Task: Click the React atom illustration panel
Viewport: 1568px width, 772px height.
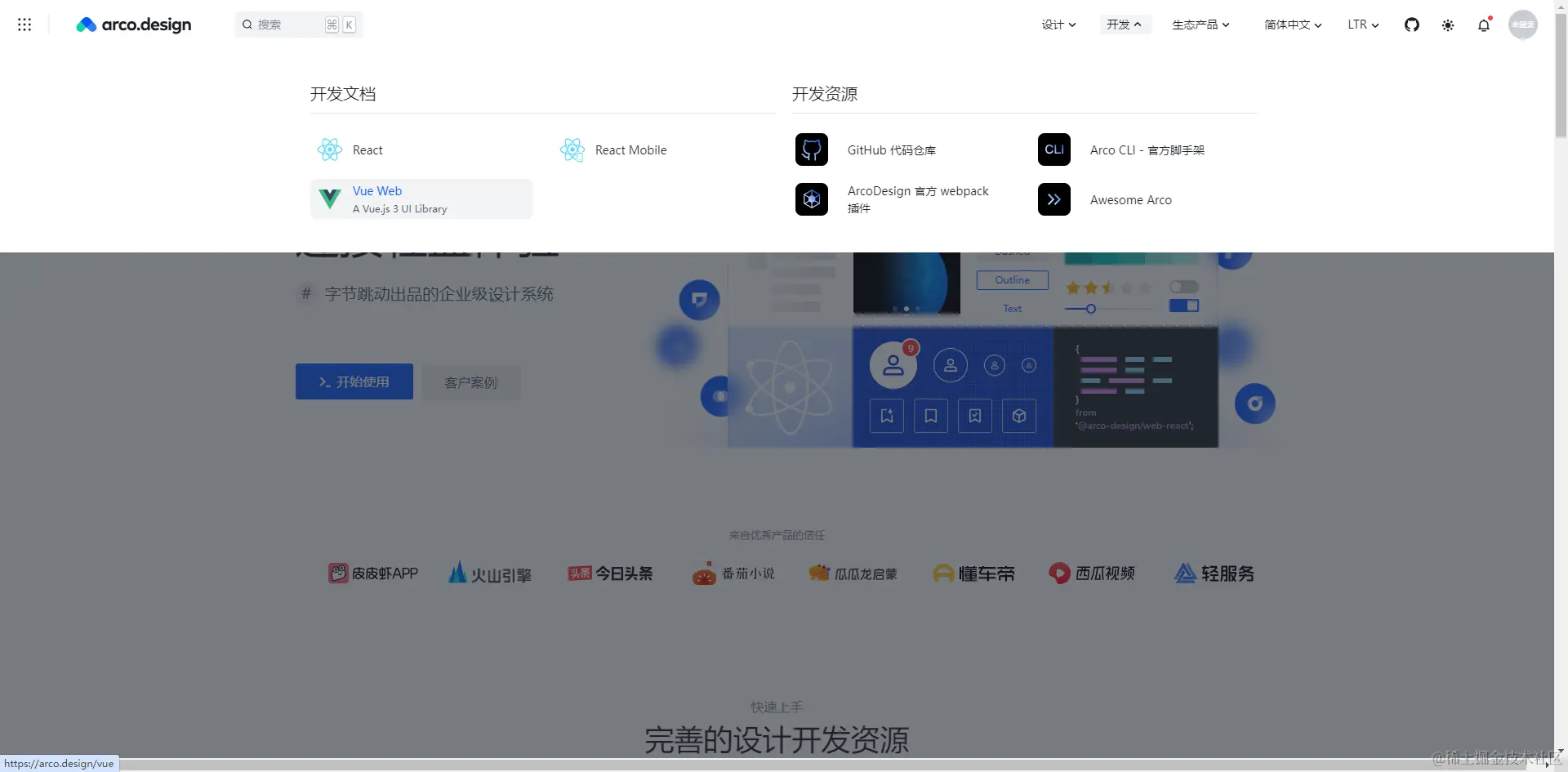Action: pos(790,387)
